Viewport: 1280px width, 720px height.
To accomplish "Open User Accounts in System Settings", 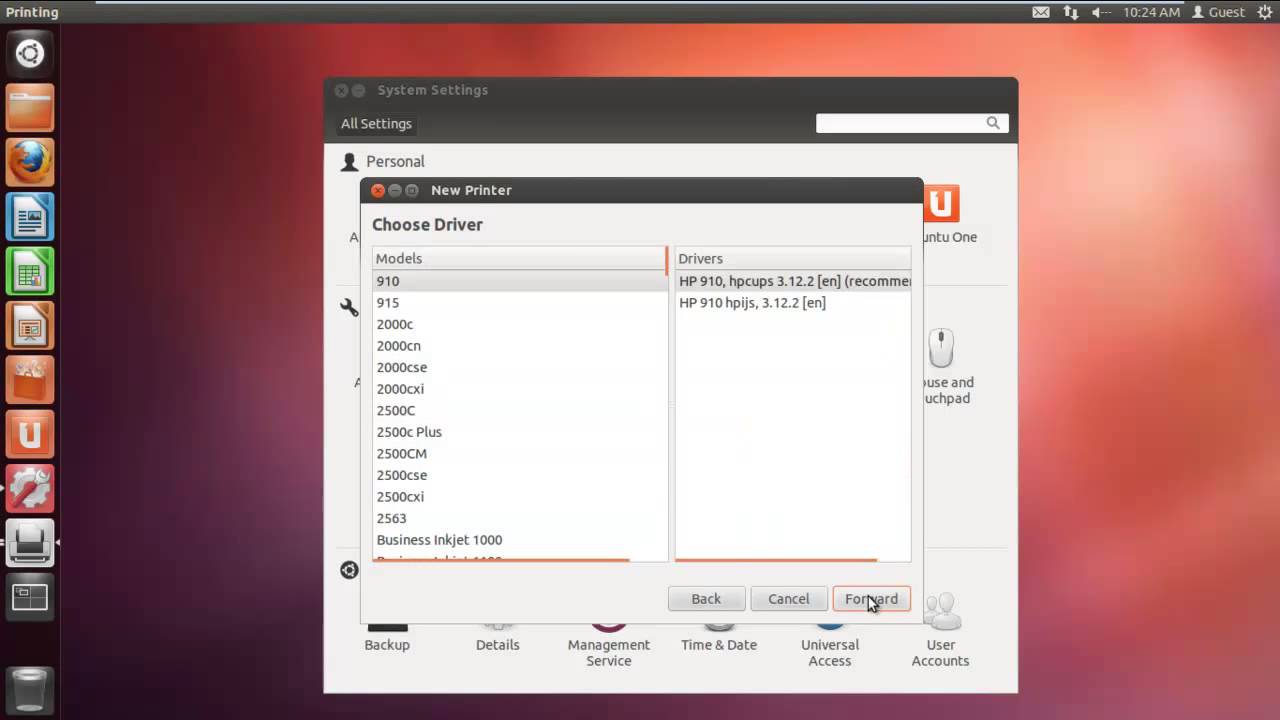I will 940,630.
